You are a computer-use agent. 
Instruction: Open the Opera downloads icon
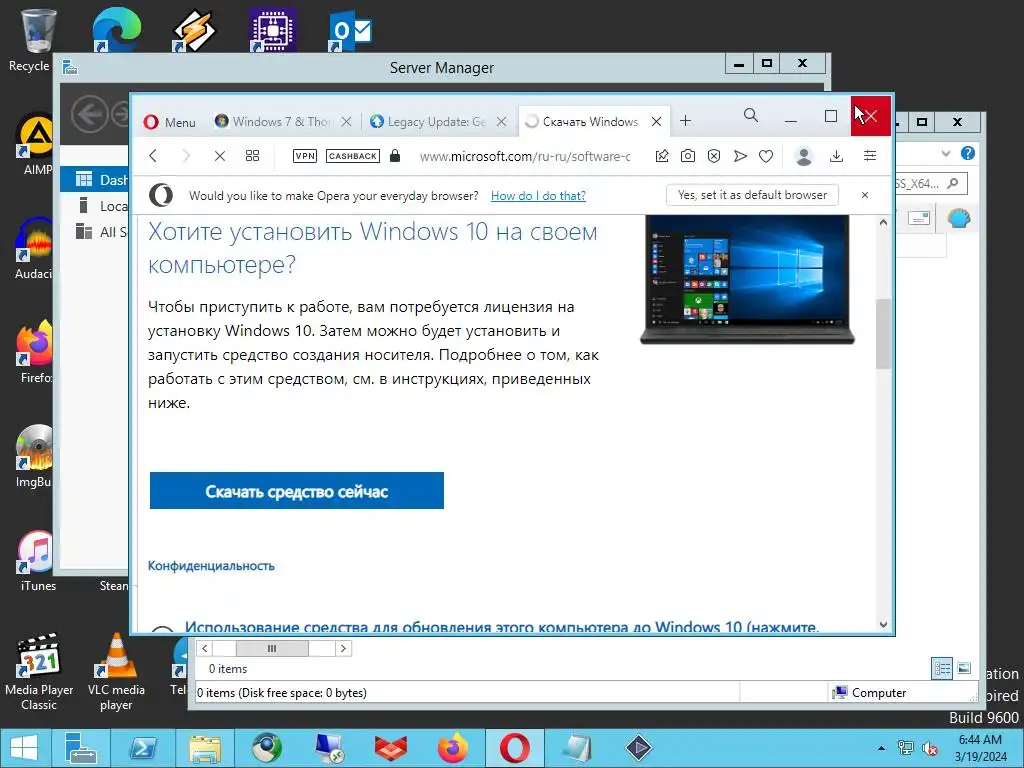tap(837, 155)
